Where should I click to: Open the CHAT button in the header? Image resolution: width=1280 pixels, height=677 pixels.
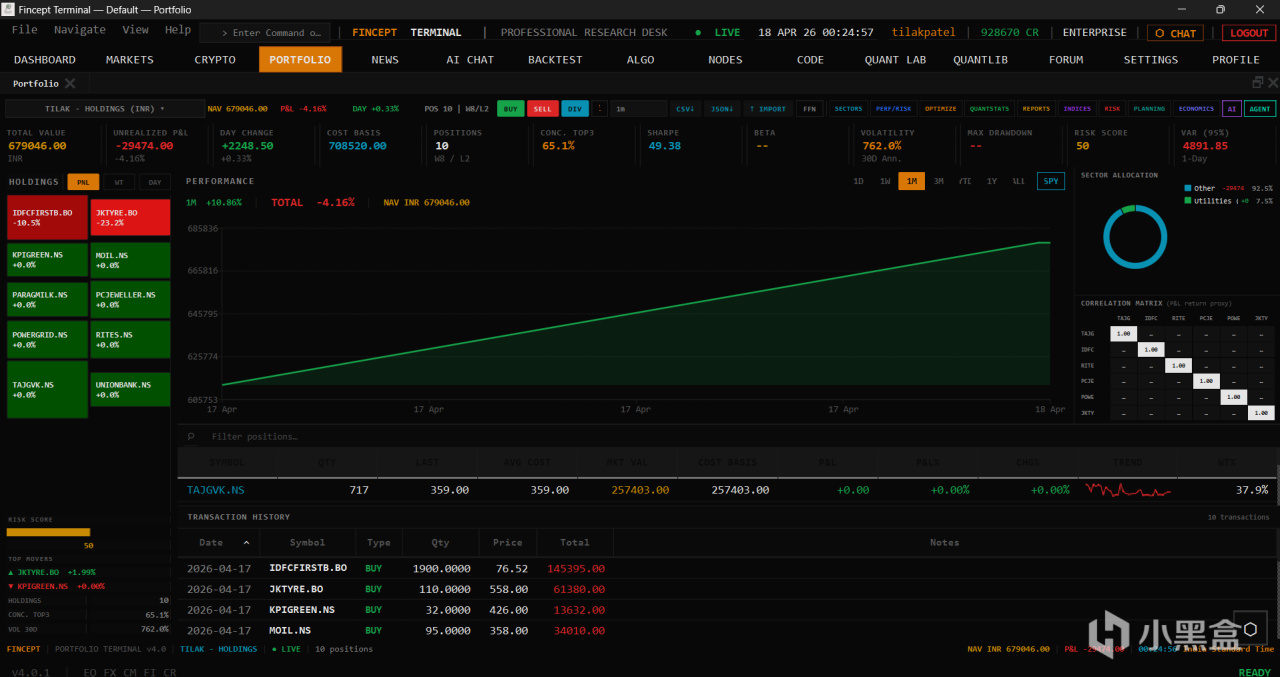(x=1175, y=33)
